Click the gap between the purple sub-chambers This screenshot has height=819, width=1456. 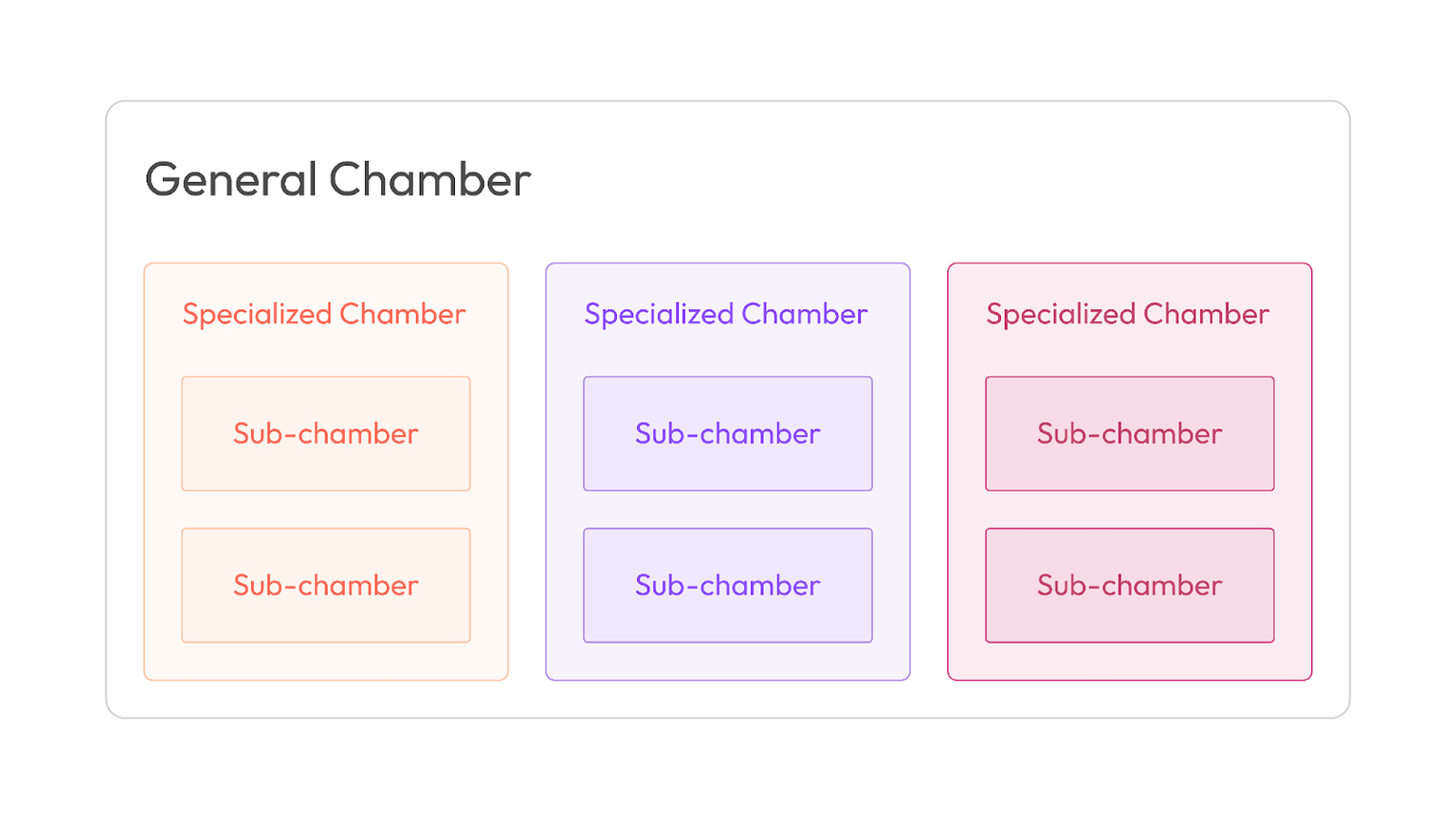click(728, 509)
